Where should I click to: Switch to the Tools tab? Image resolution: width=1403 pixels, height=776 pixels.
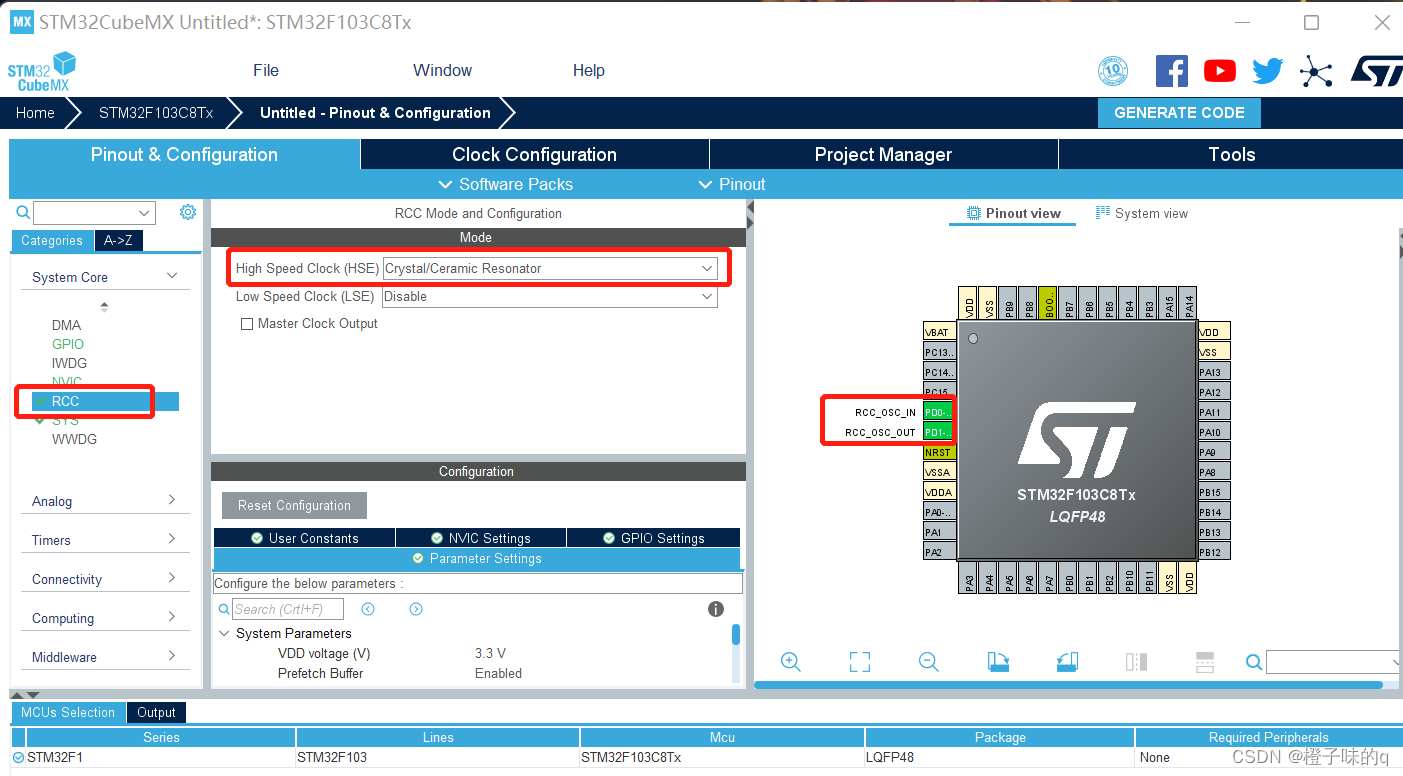1231,154
